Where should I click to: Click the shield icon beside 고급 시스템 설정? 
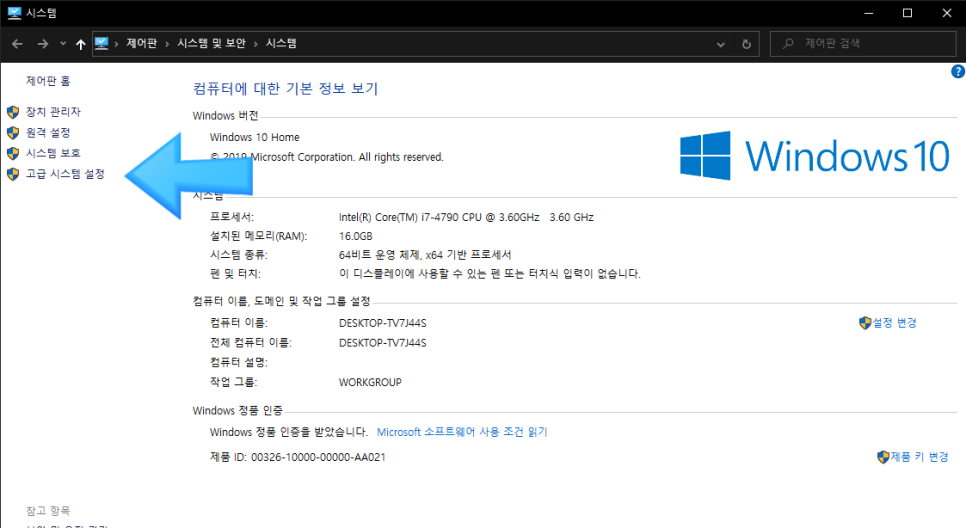13,174
